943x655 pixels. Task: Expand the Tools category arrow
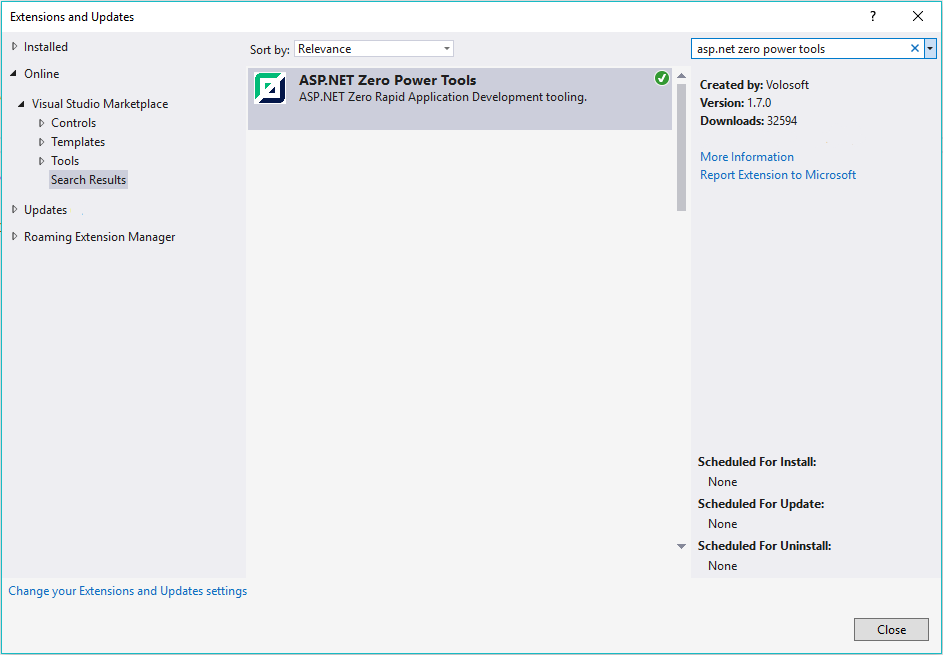pyautogui.click(x=41, y=161)
